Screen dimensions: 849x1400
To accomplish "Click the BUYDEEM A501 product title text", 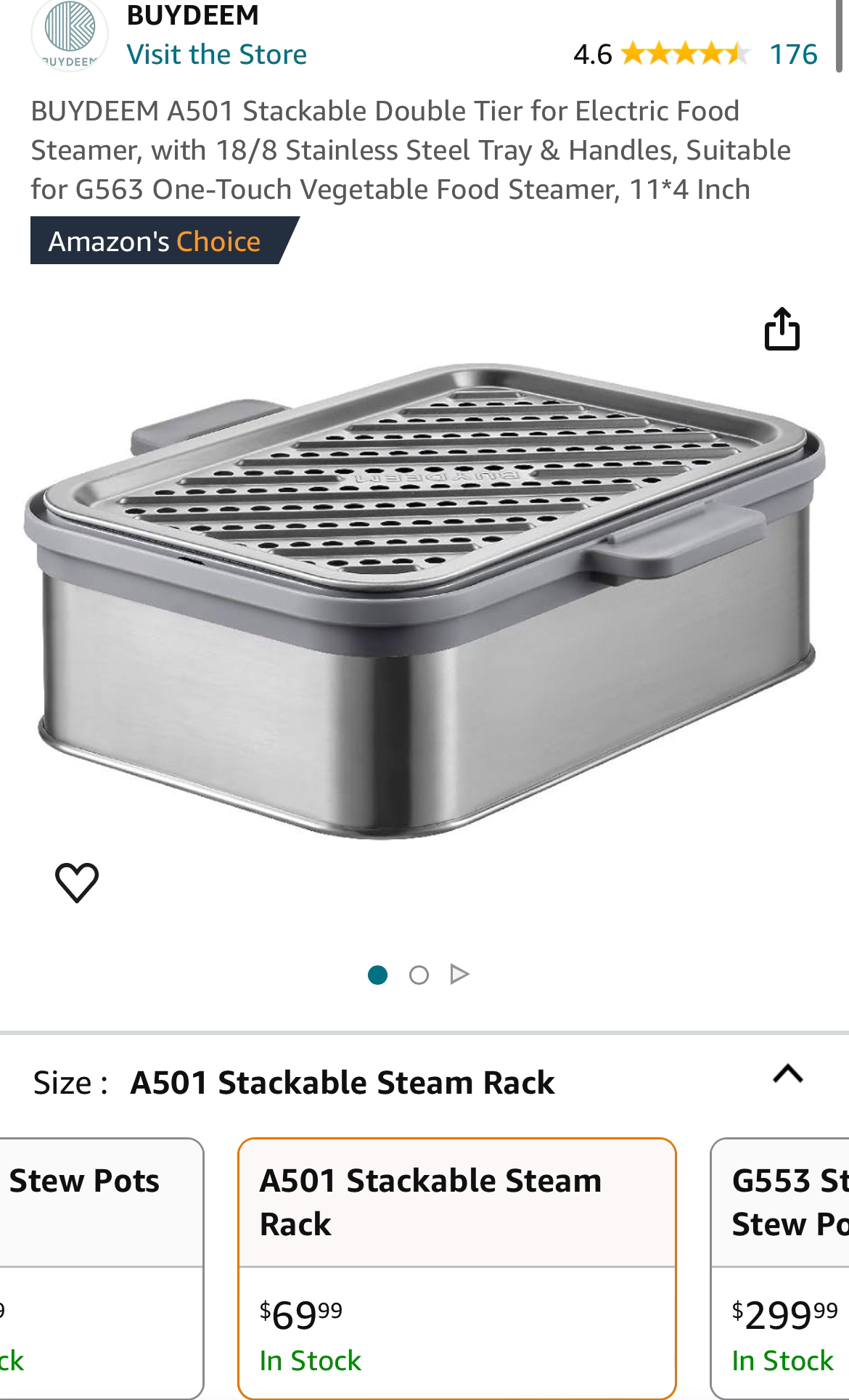I will (x=411, y=150).
